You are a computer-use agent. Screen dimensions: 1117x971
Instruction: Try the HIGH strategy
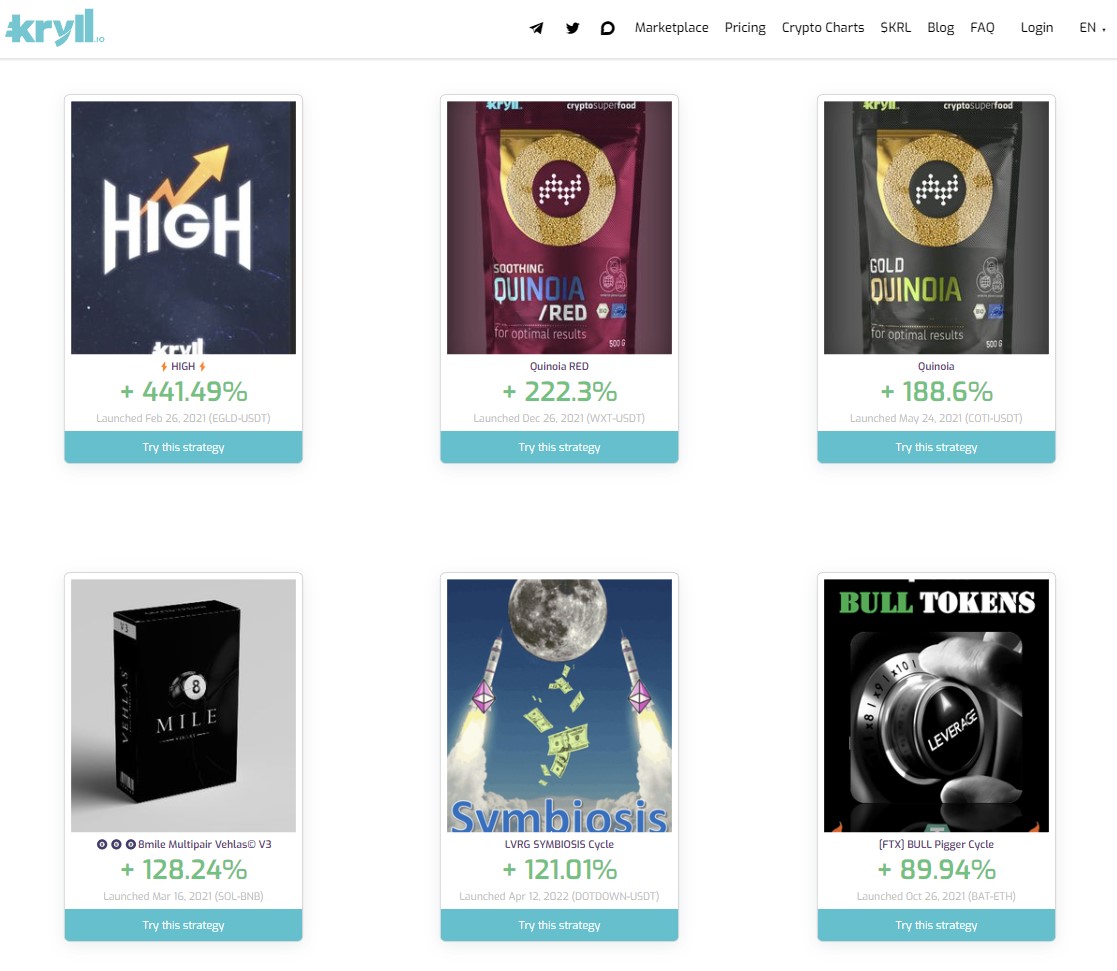click(x=183, y=447)
